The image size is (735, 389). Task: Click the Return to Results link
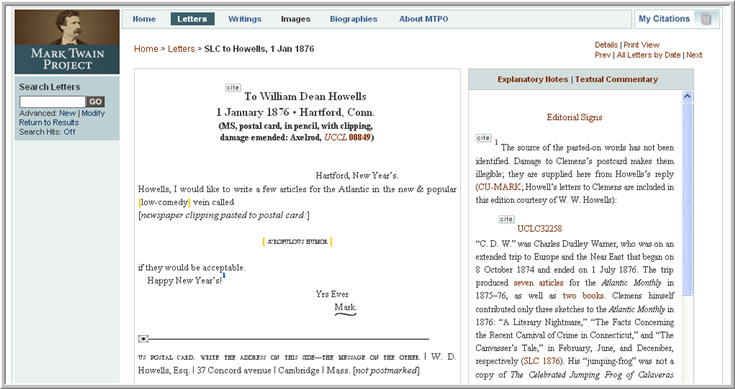pyautogui.click(x=49, y=123)
